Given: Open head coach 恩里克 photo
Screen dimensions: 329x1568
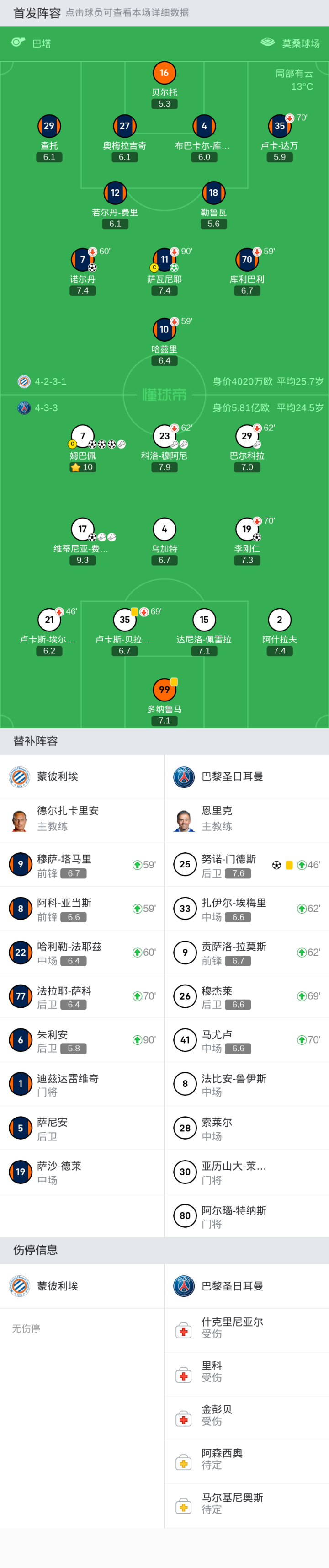Looking at the screenshot, I should point(184,820).
